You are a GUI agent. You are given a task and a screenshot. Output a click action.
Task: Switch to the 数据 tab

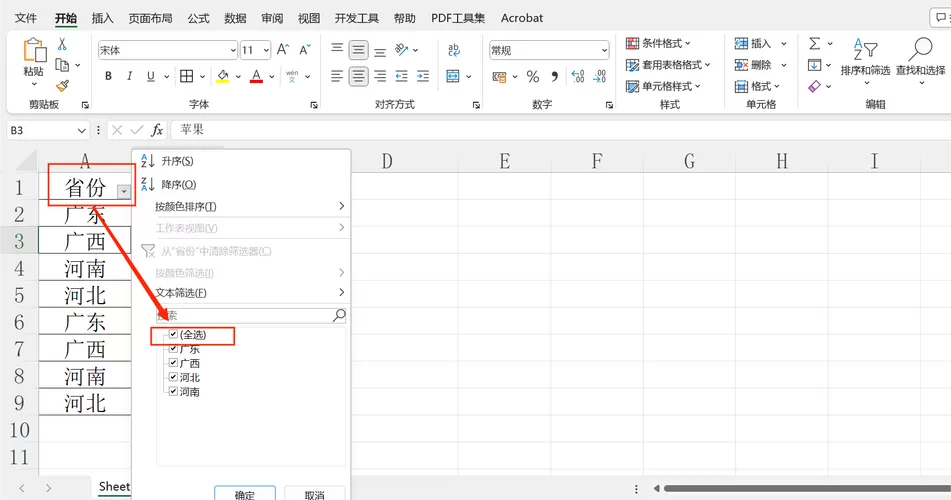click(235, 18)
